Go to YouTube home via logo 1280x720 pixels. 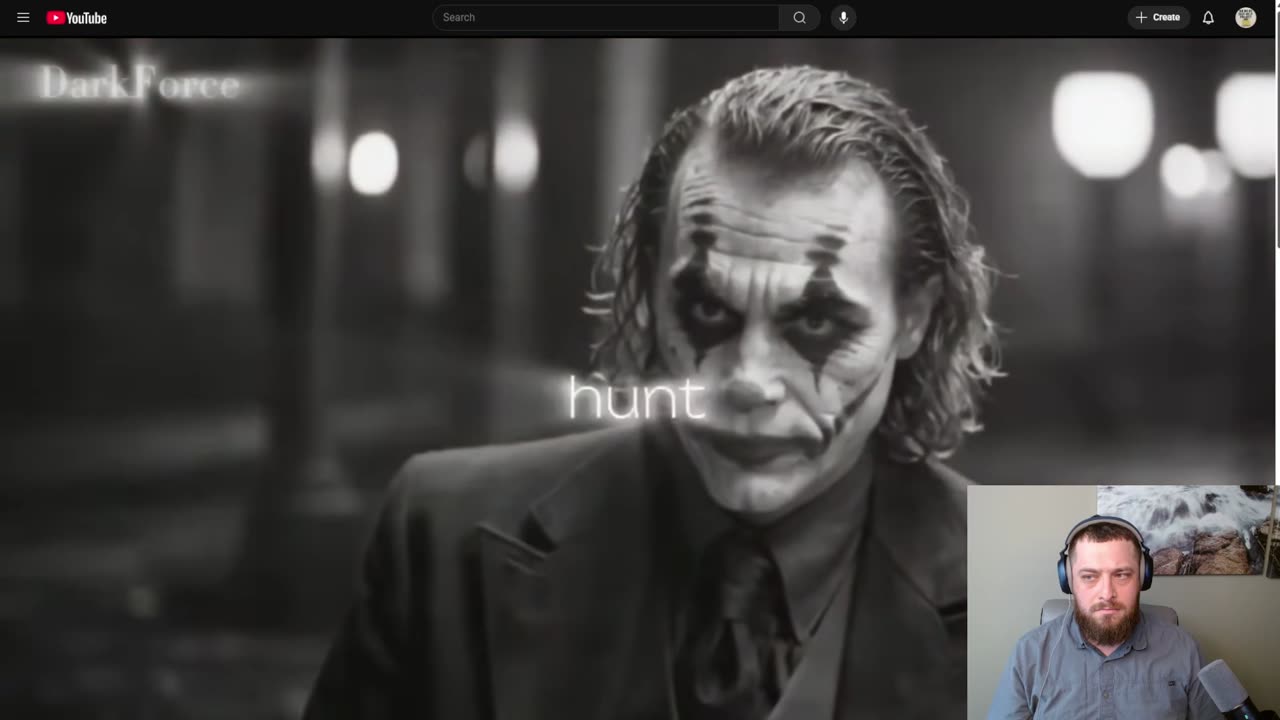pyautogui.click(x=77, y=17)
